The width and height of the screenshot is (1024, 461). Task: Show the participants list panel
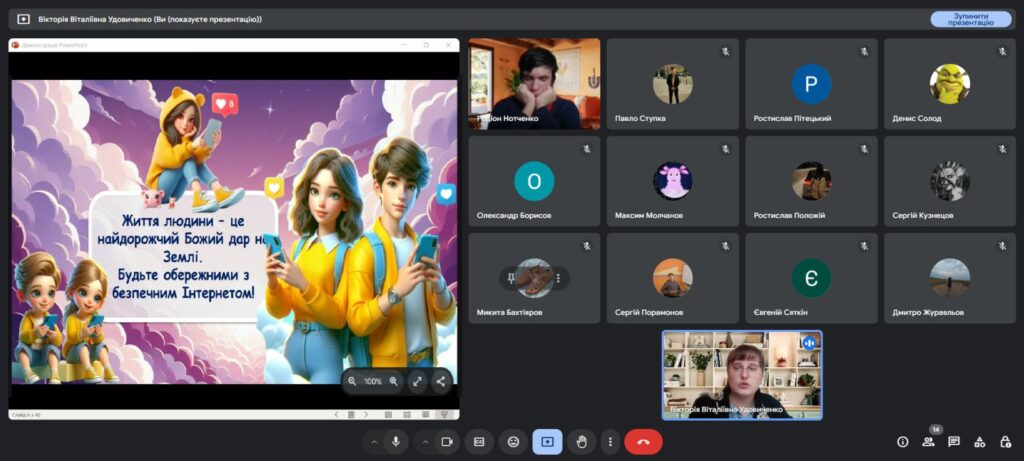(x=928, y=441)
